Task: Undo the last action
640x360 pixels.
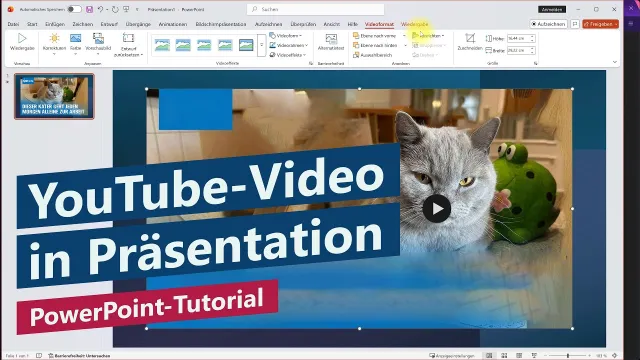Action: (x=100, y=9)
